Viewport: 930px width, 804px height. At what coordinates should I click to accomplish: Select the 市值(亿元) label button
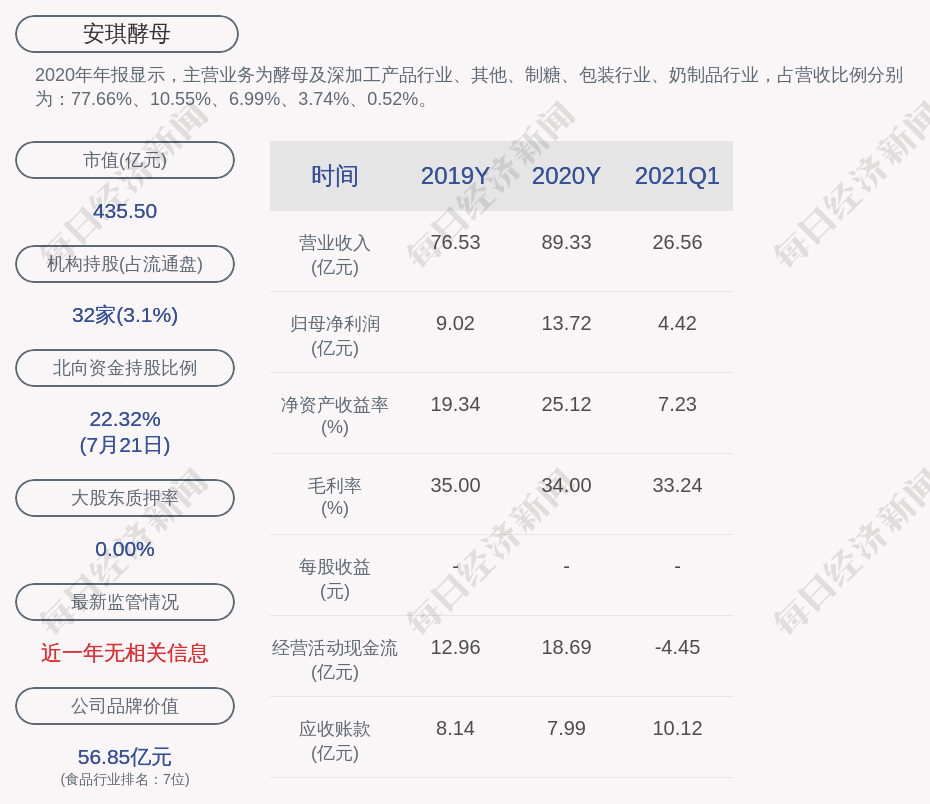125,160
